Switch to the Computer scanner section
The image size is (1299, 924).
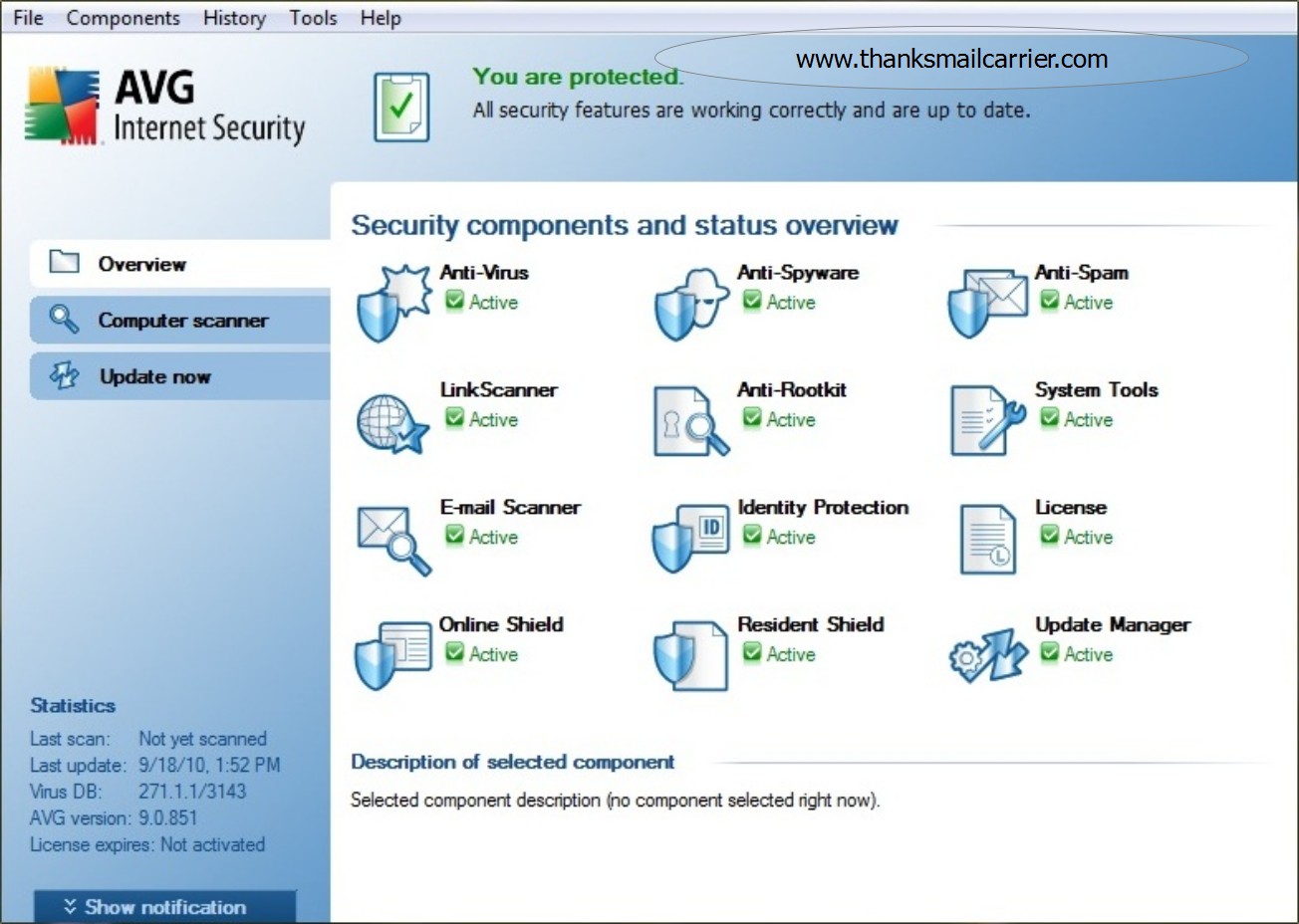[x=182, y=320]
